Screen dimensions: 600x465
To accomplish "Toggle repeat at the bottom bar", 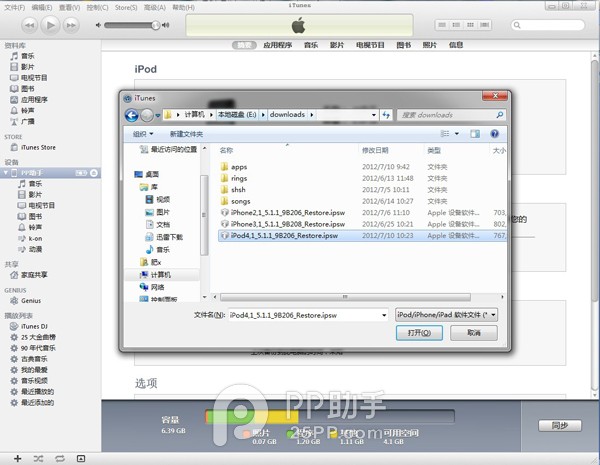I will 60,458.
